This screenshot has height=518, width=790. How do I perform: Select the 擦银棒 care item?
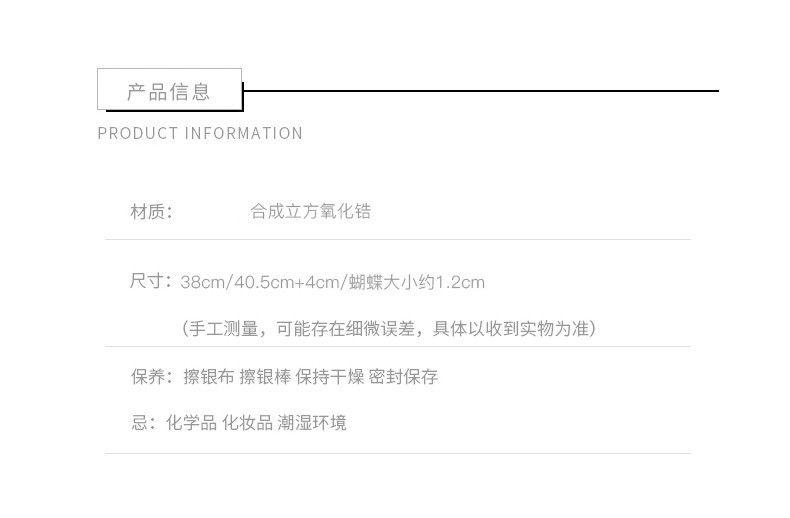point(264,377)
